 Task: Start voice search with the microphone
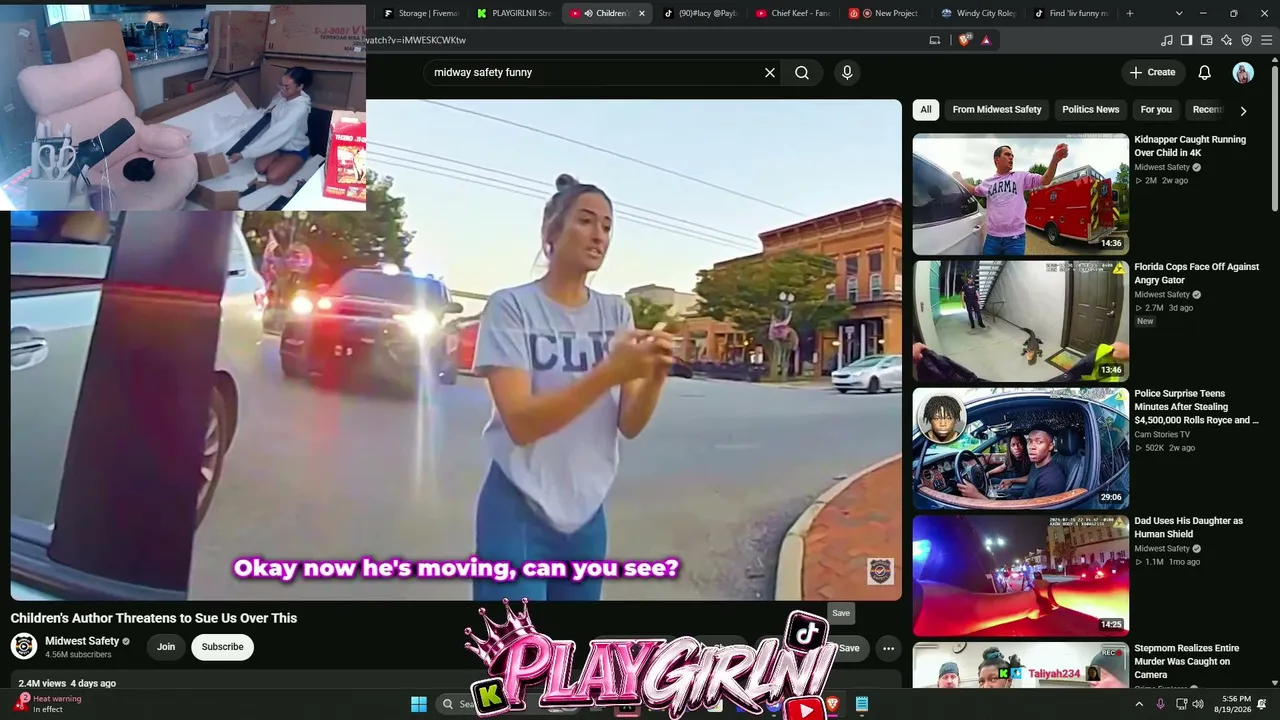pyautogui.click(x=847, y=73)
